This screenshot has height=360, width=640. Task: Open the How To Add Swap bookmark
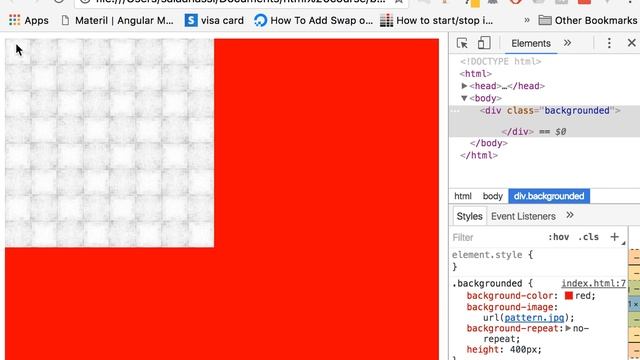click(313, 20)
